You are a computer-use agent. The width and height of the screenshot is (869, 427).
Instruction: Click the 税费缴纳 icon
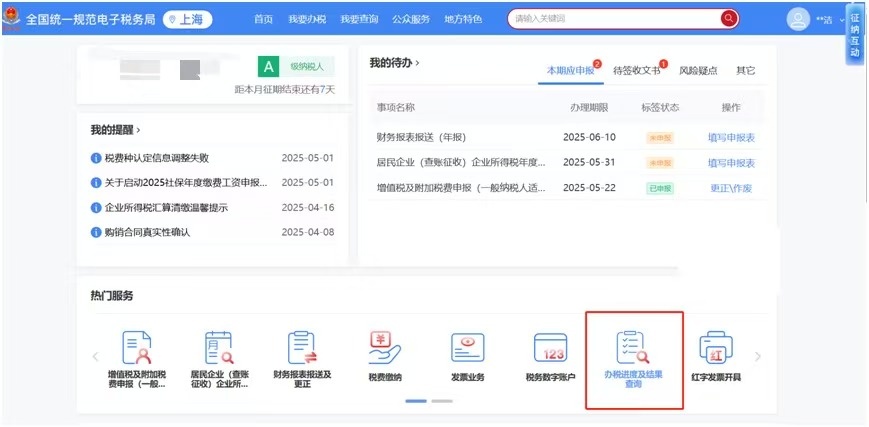coord(385,350)
